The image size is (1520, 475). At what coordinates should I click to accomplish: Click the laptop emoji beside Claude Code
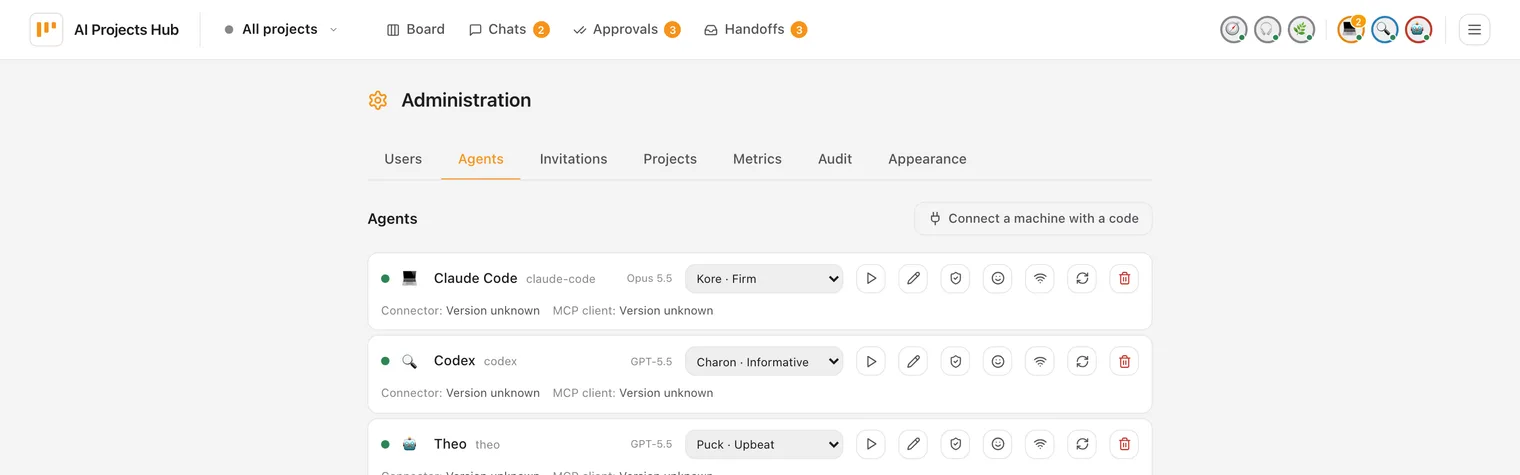[409, 278]
